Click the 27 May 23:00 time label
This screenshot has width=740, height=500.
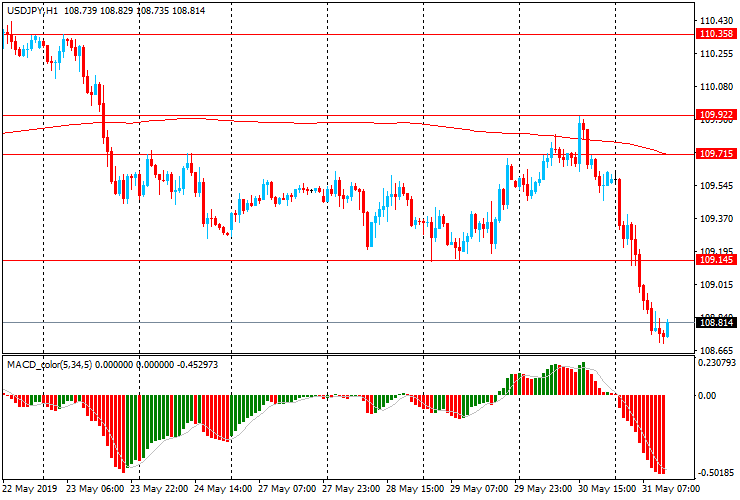(351, 488)
